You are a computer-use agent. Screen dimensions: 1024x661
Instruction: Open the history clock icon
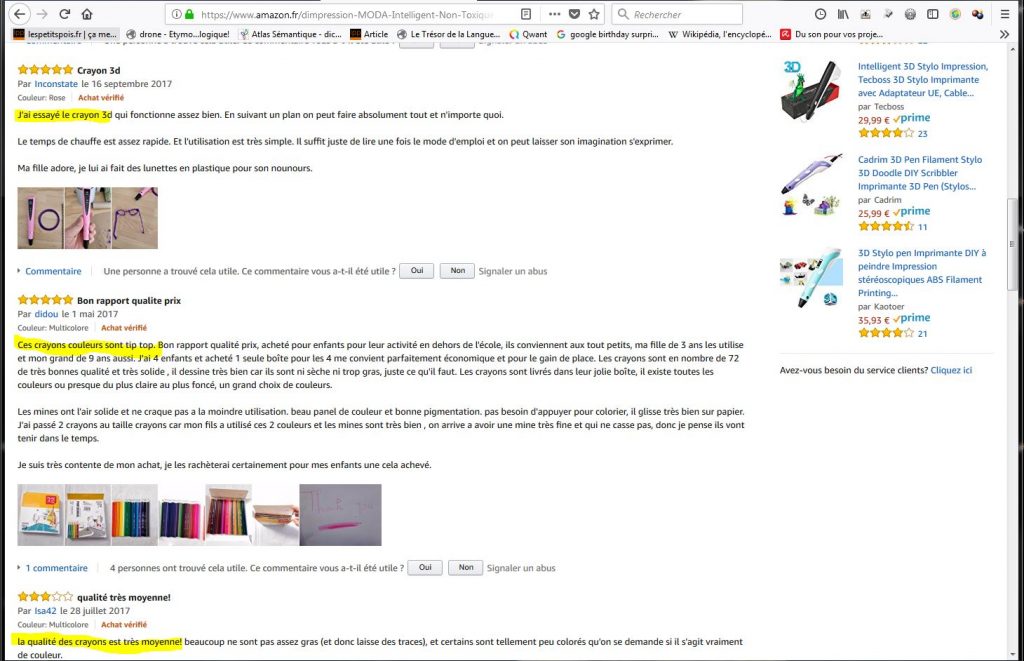click(x=820, y=14)
